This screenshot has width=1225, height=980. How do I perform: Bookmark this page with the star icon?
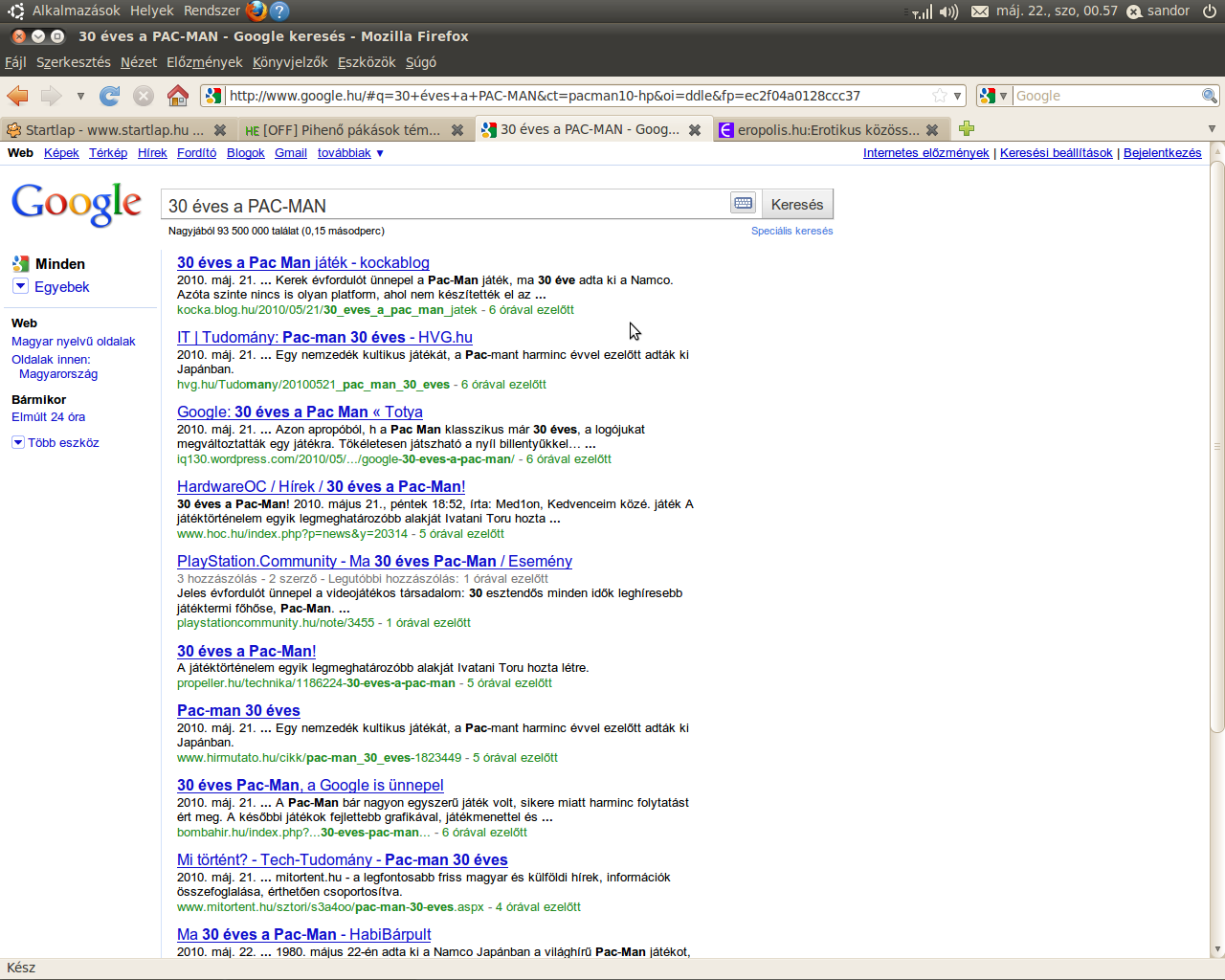(940, 96)
